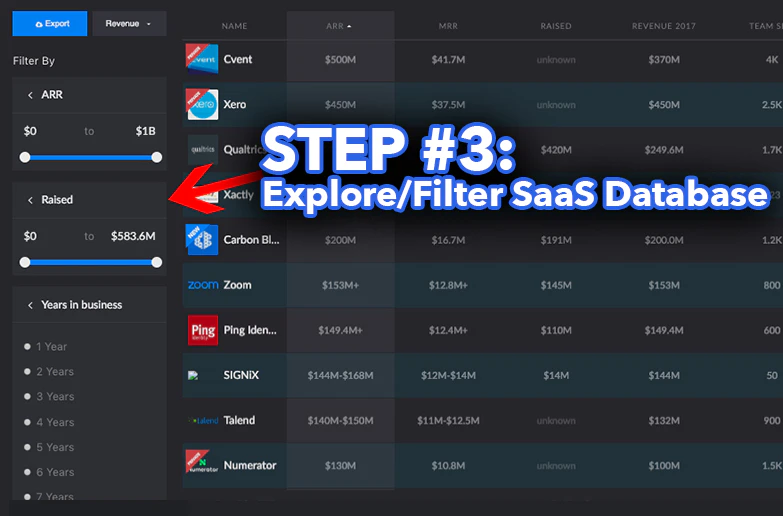Click the ARR filter $0 minimum value
Image resolution: width=783 pixels, height=516 pixels.
tap(30, 131)
